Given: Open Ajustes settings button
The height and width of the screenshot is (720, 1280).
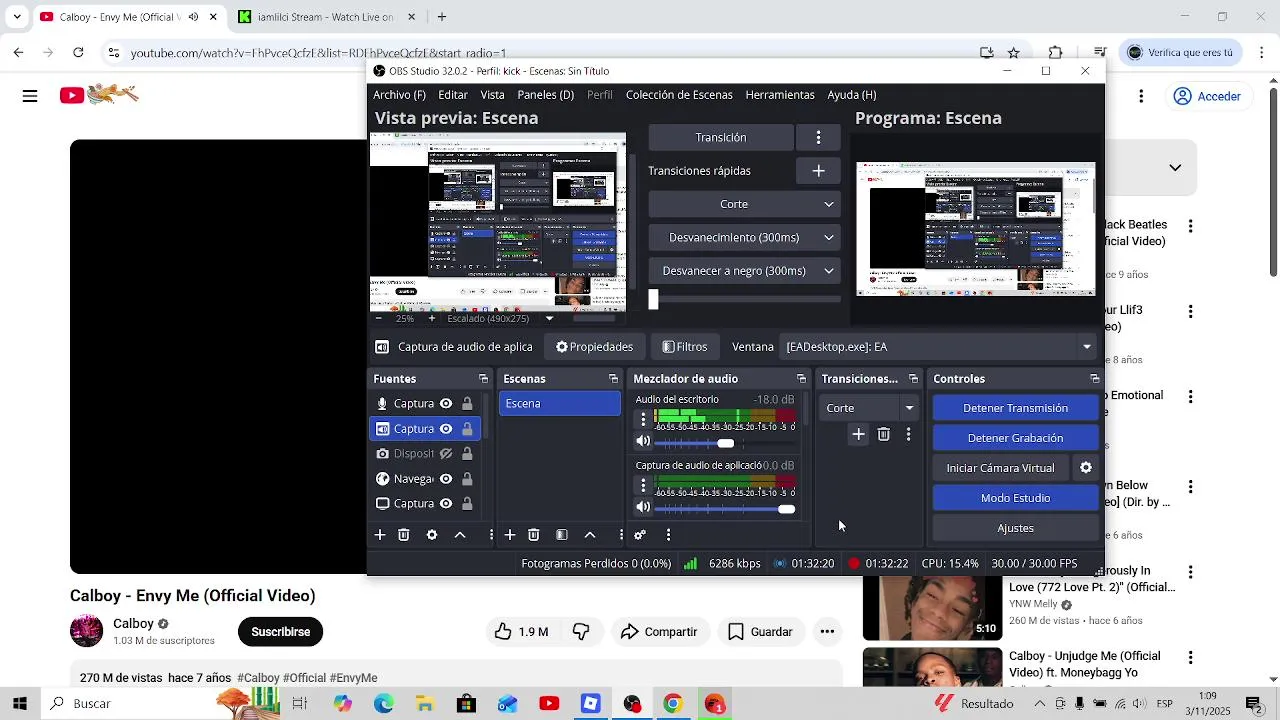Looking at the screenshot, I should coord(1015,528).
